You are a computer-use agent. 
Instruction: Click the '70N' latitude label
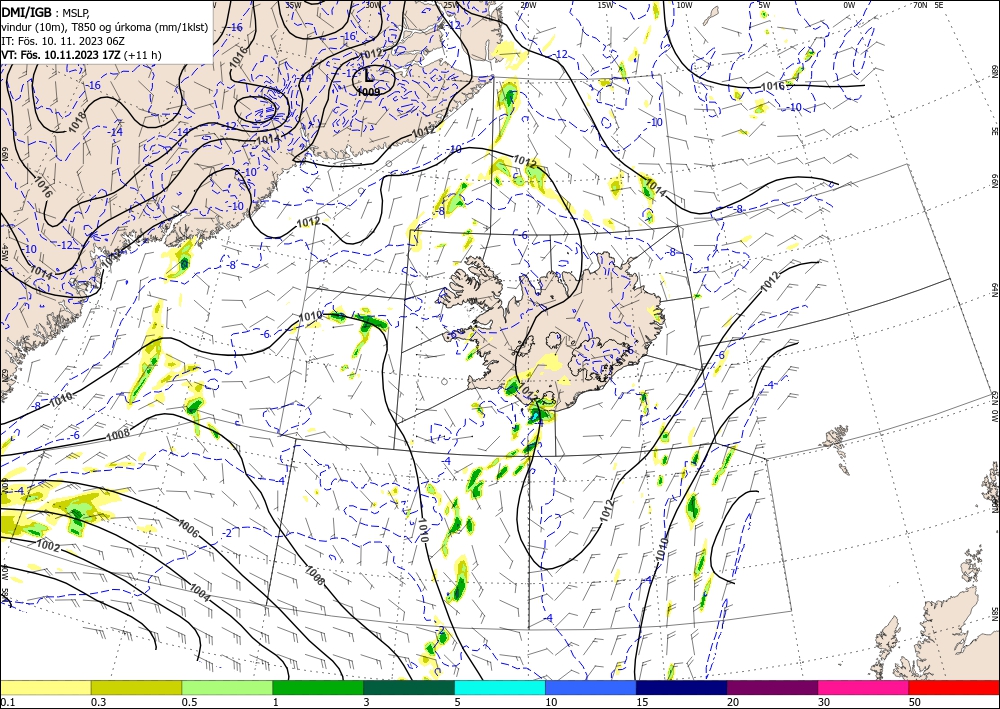tap(920, 4)
